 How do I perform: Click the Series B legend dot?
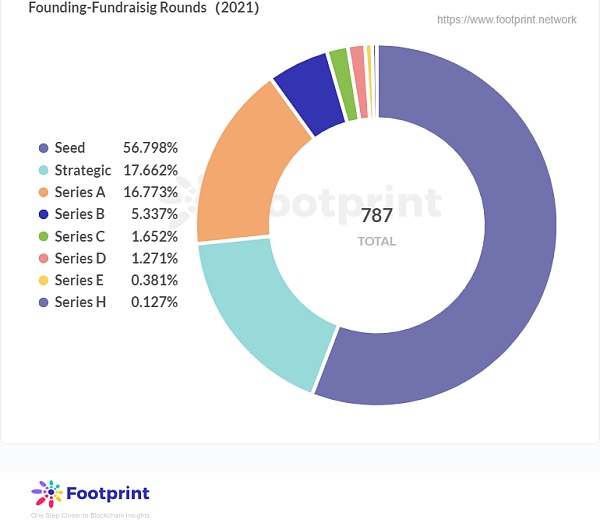[43, 214]
